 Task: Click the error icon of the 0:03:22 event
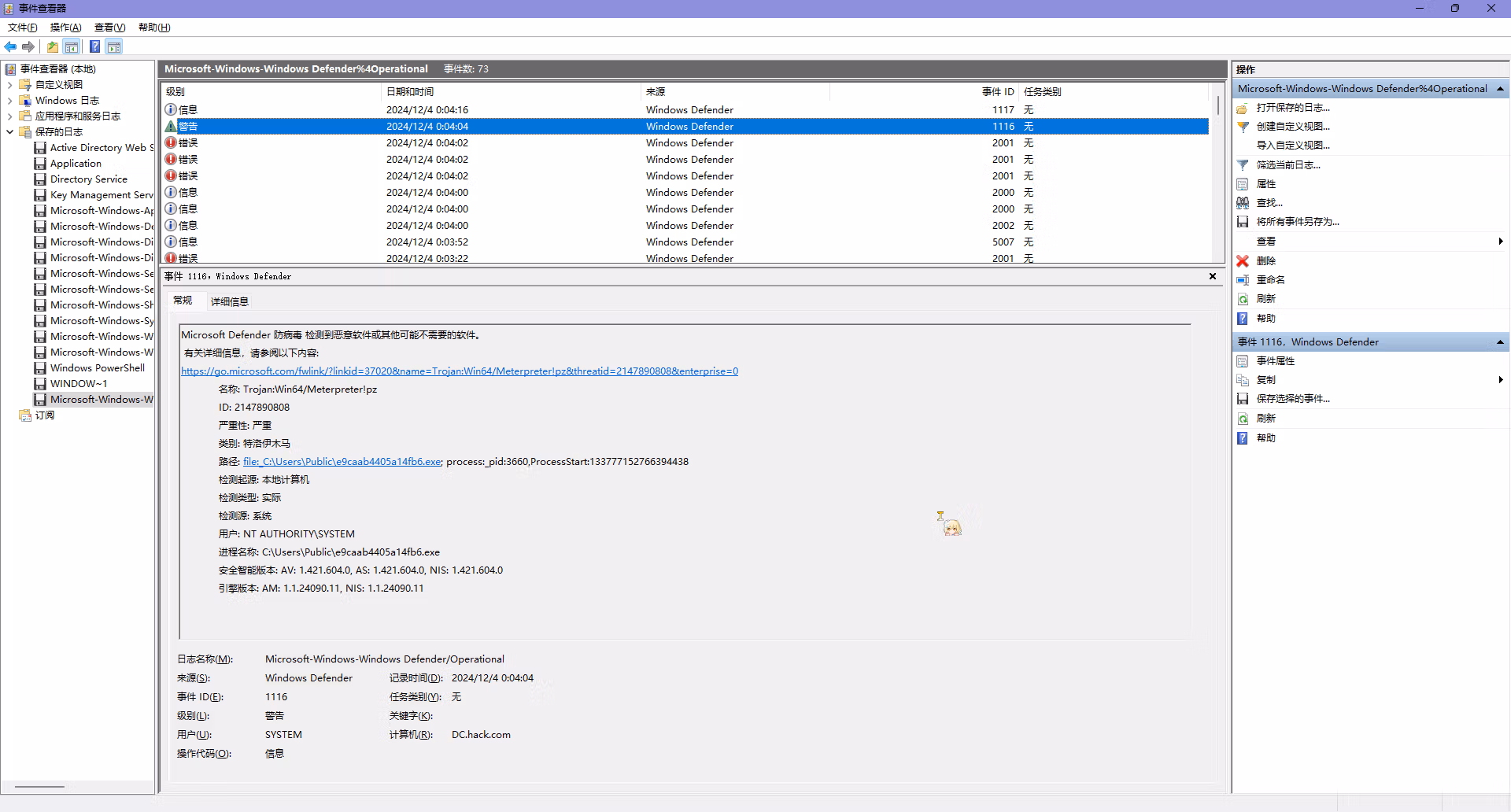coord(171,257)
